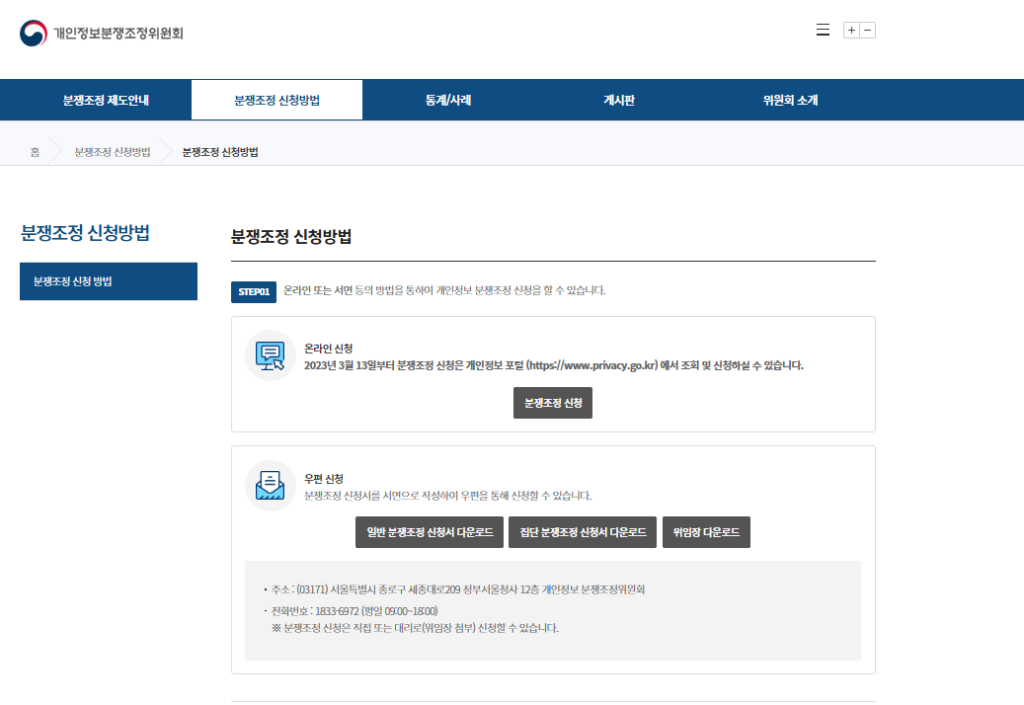
Task: Click the online application computer icon
Action: (x=270, y=356)
